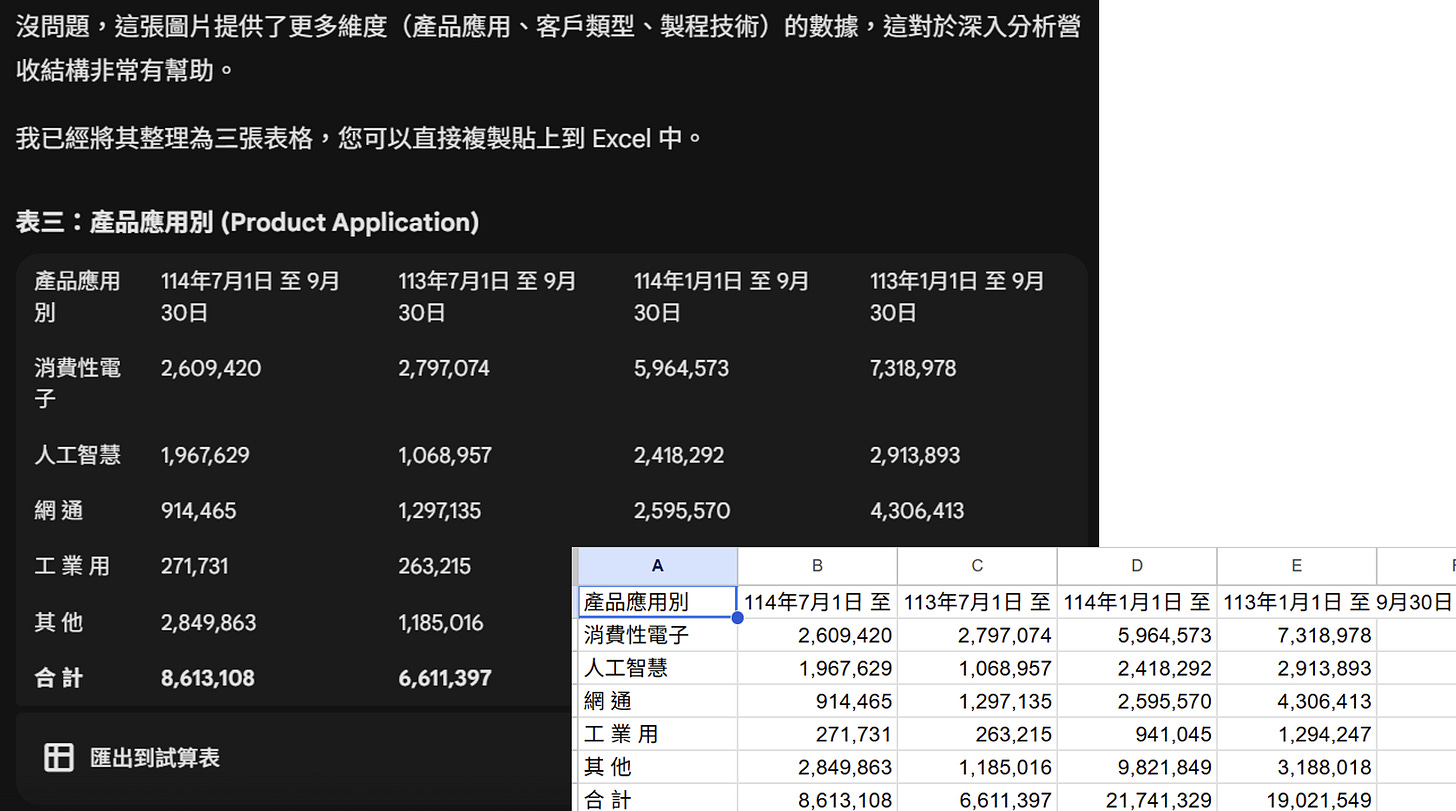
Task: Click spreadsheet cell B2 with 2,609,420
Action: click(817, 635)
